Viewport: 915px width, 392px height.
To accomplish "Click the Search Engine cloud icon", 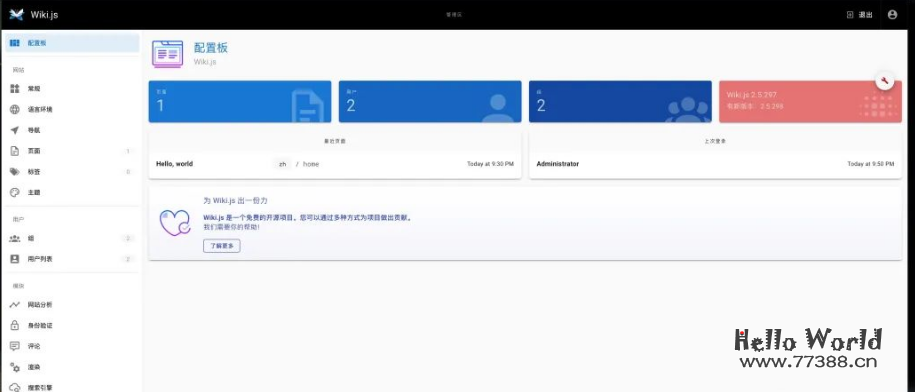I will pyautogui.click(x=15, y=387).
